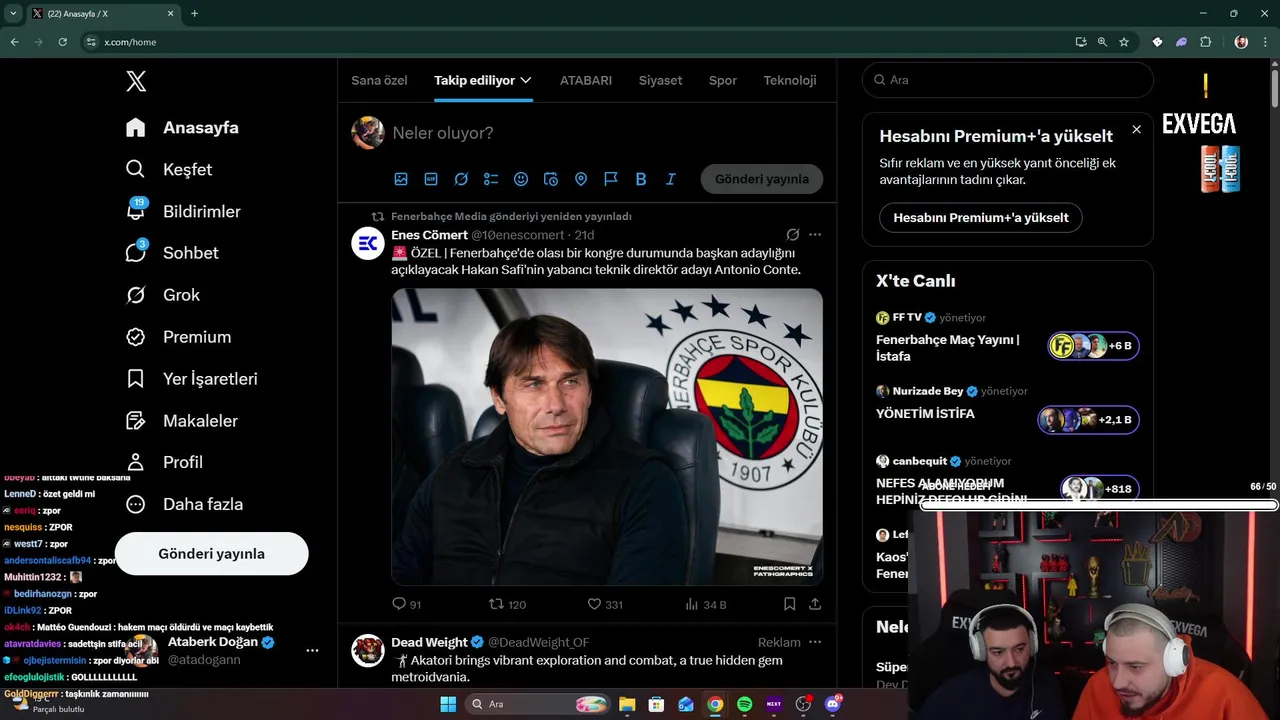Viewport: 1280px width, 720px height.
Task: Bookmark the Enes Cömert post
Action: [x=790, y=604]
